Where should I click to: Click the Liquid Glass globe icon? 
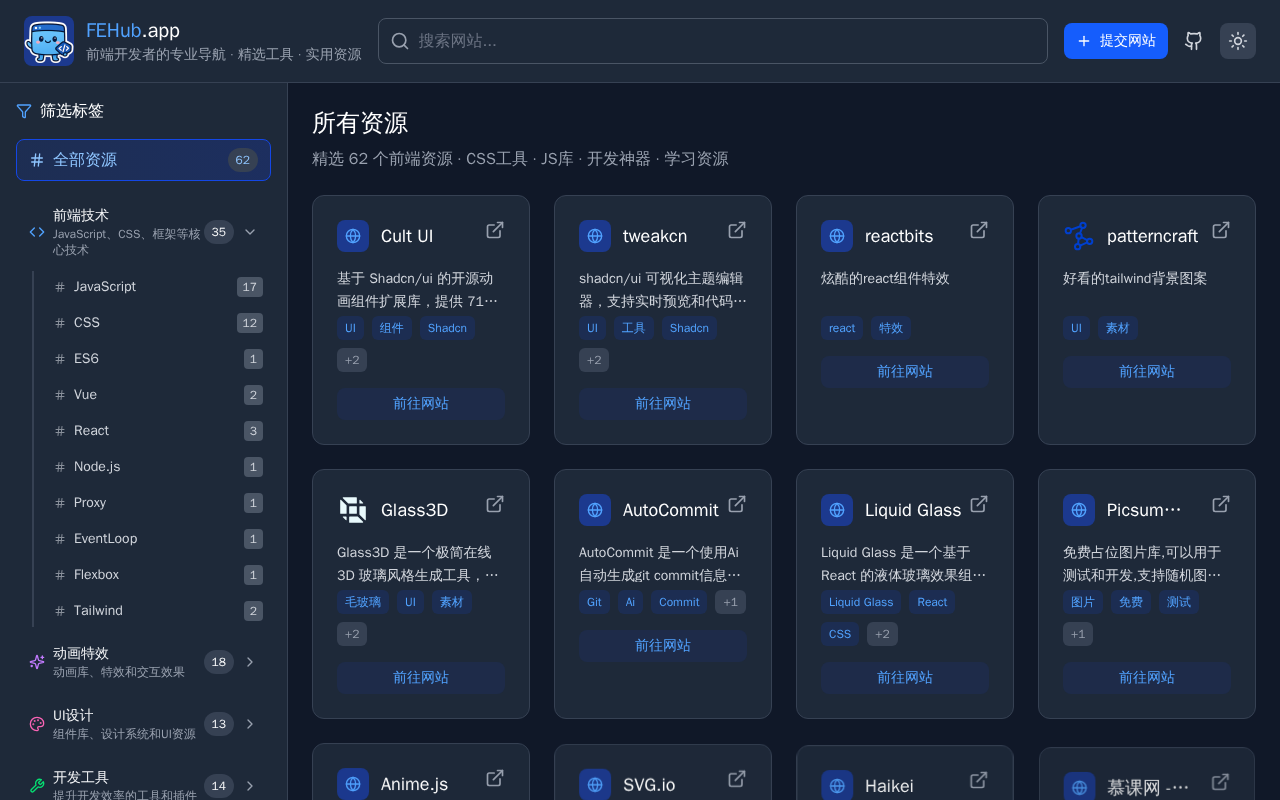837,510
